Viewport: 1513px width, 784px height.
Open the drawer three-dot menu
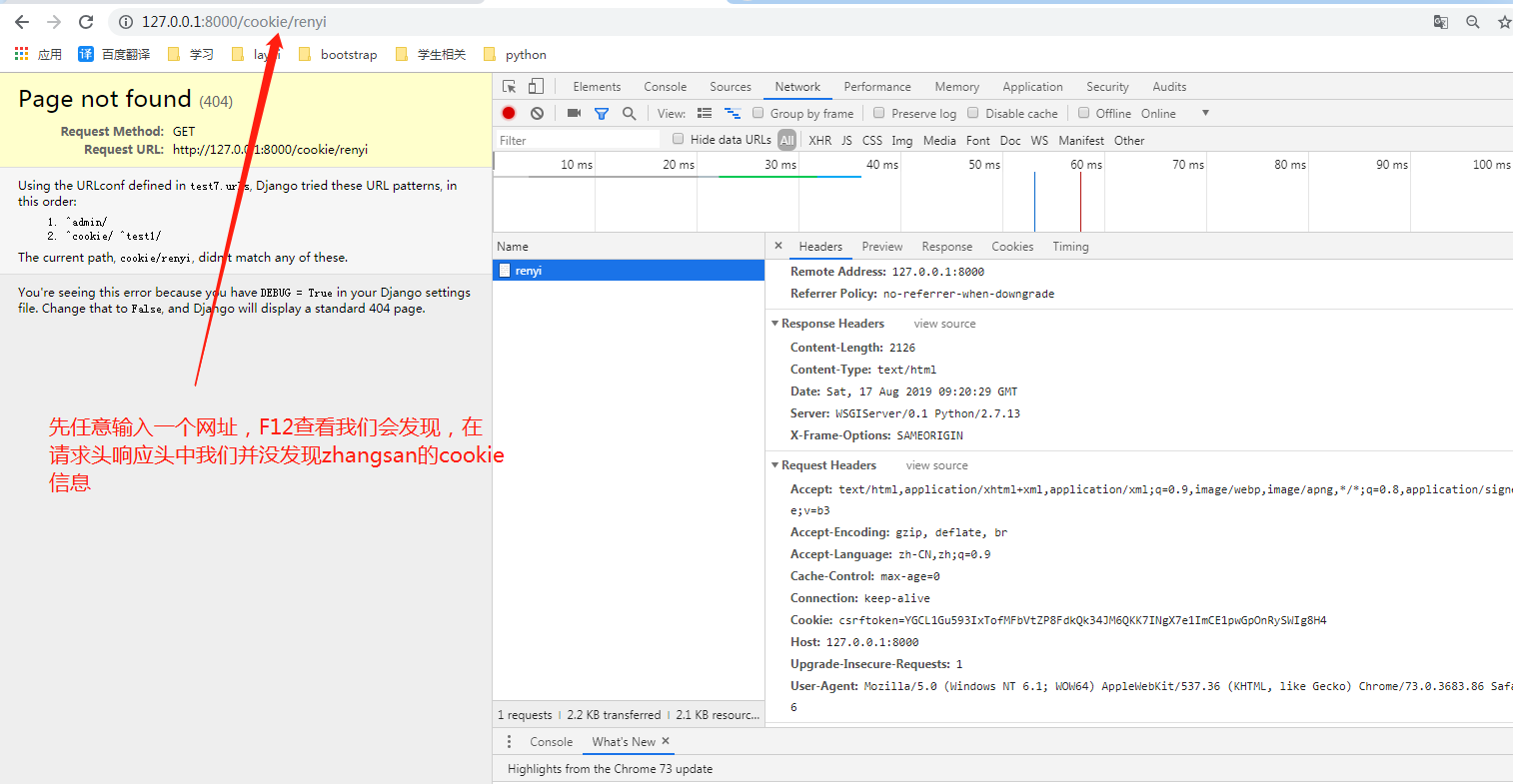(509, 742)
